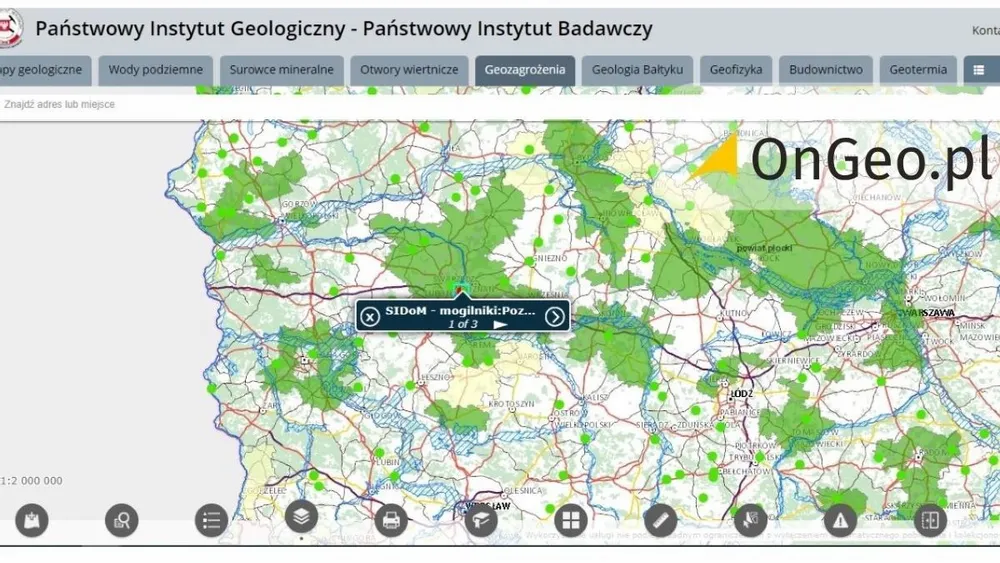The image size is (1000, 563).
Task: Open the print map tool
Action: [391, 520]
